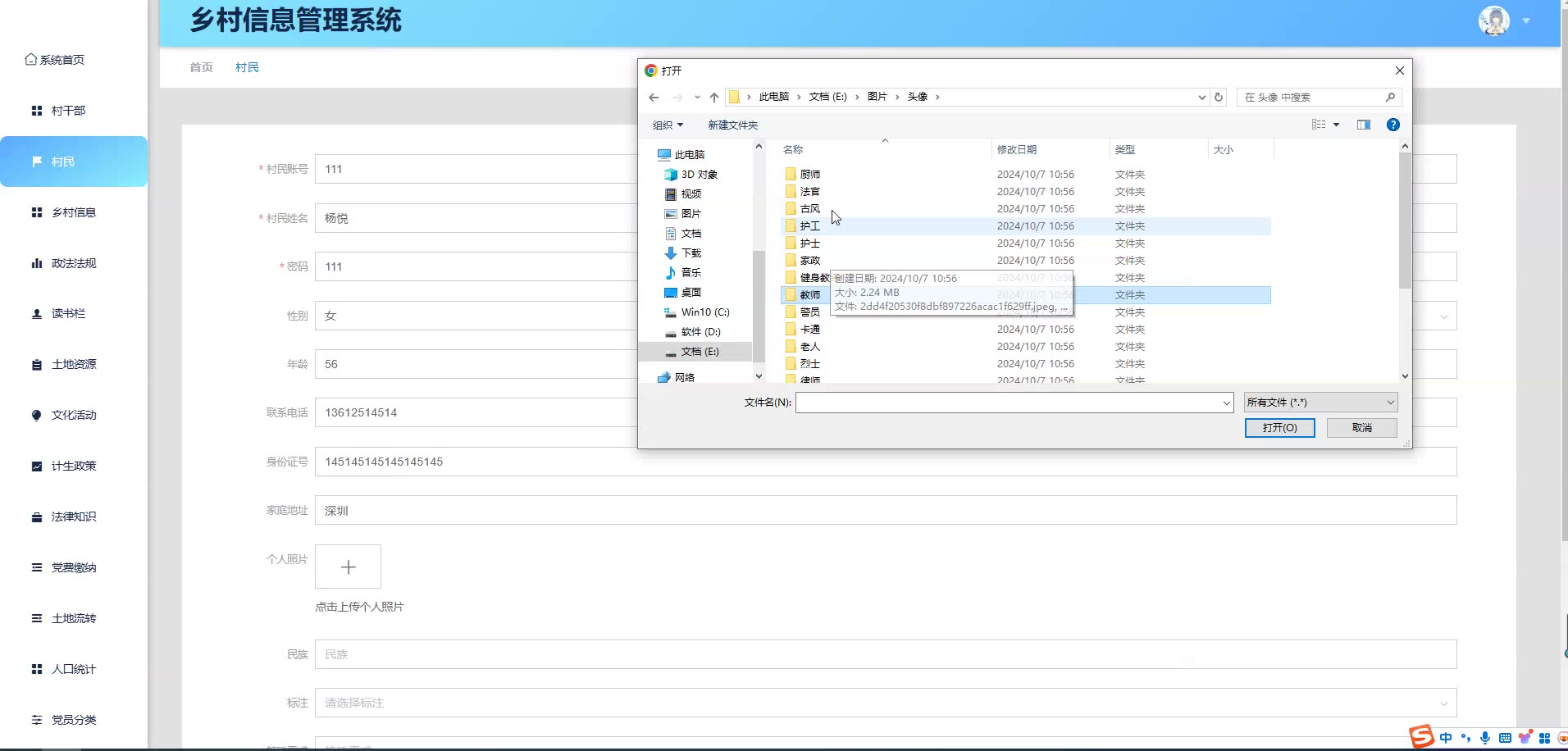Open the file type filter dropdown

point(1320,403)
